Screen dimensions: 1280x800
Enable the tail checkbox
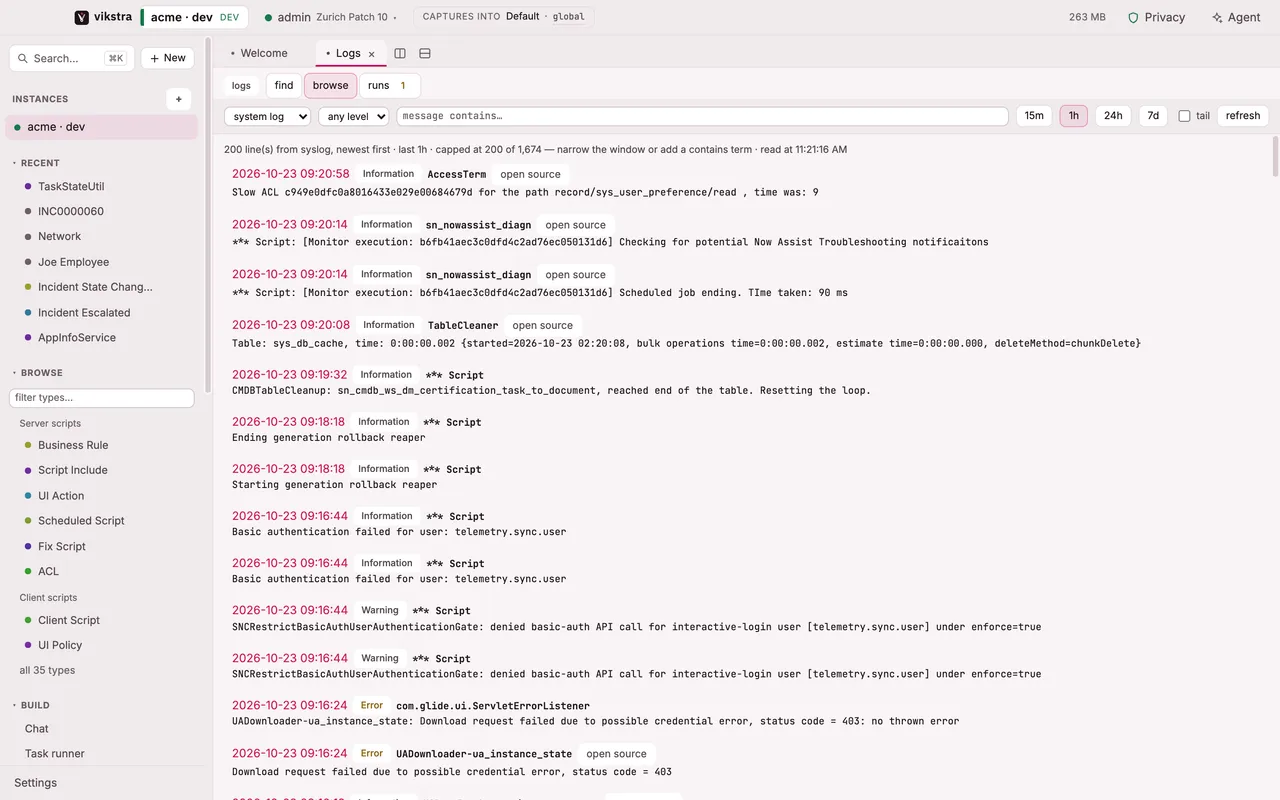[1184, 116]
